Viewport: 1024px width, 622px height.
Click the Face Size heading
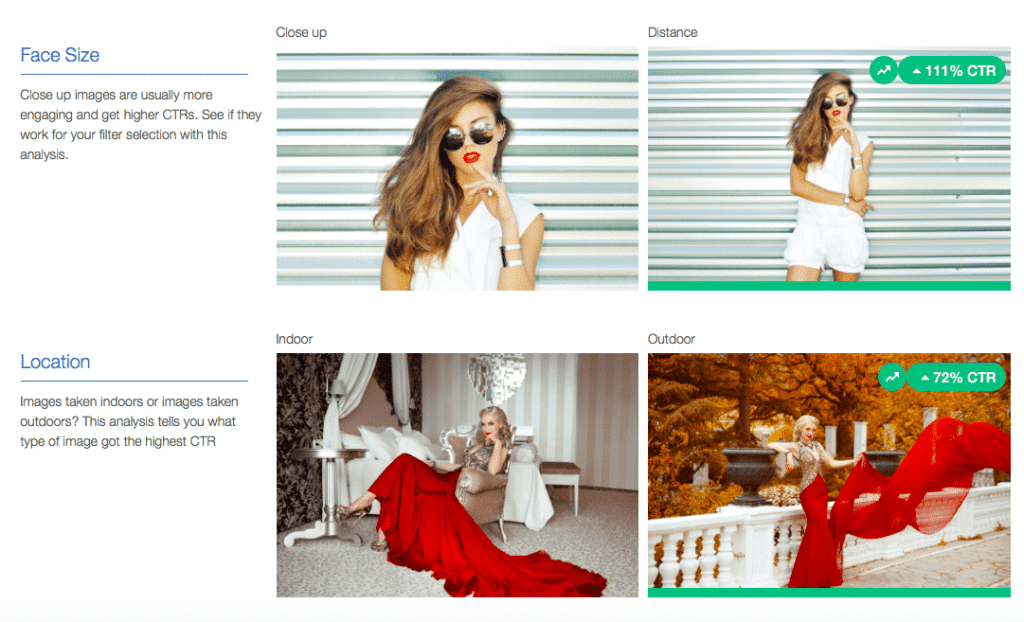tap(60, 55)
